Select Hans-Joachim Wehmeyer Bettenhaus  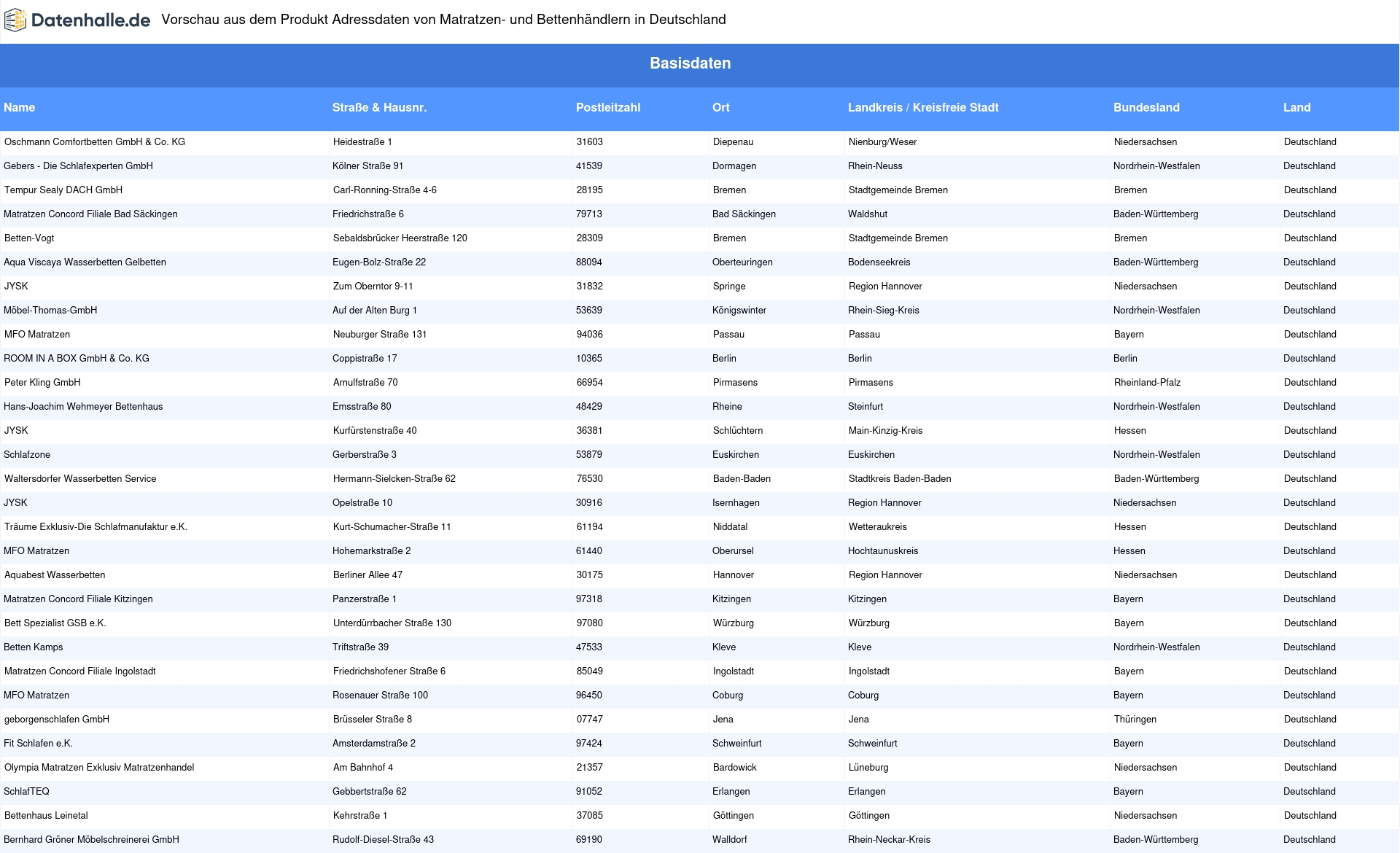(x=84, y=407)
